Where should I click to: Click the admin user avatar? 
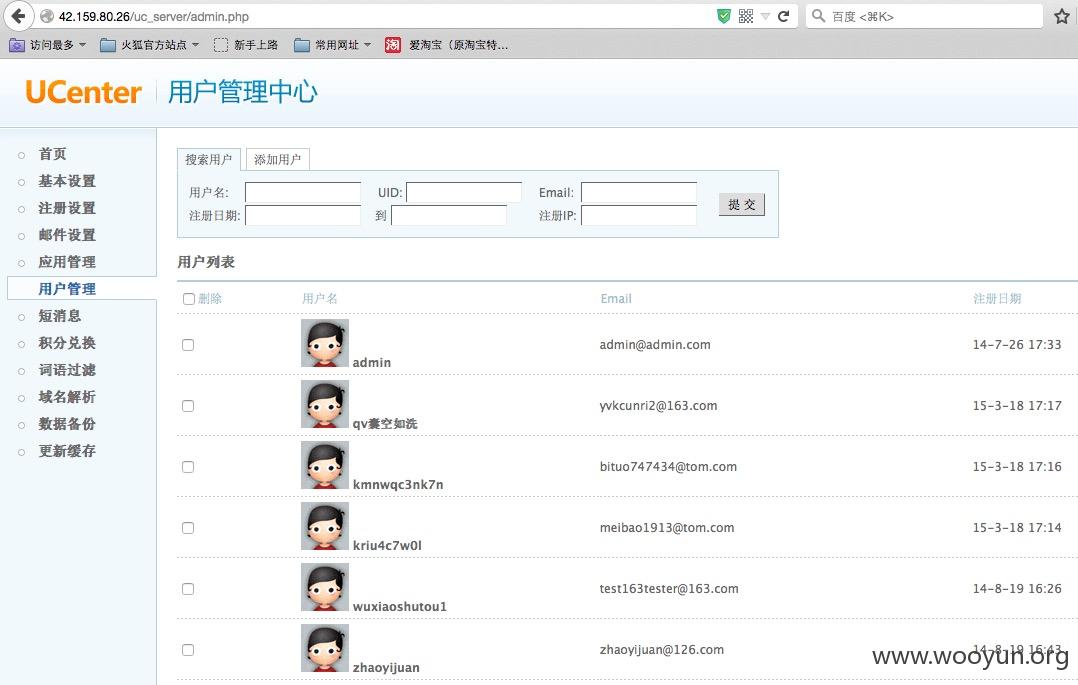click(324, 343)
